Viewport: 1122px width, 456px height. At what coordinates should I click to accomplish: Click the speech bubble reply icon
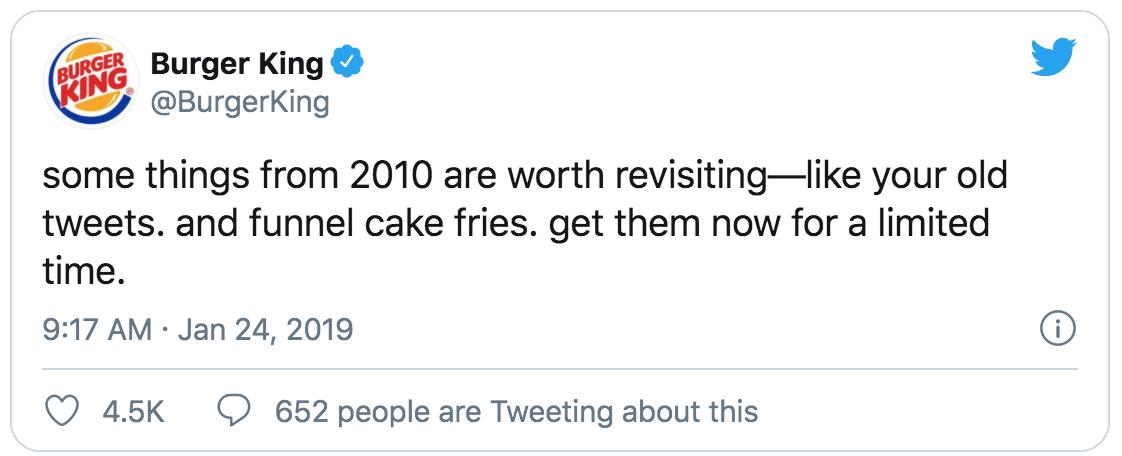232,411
